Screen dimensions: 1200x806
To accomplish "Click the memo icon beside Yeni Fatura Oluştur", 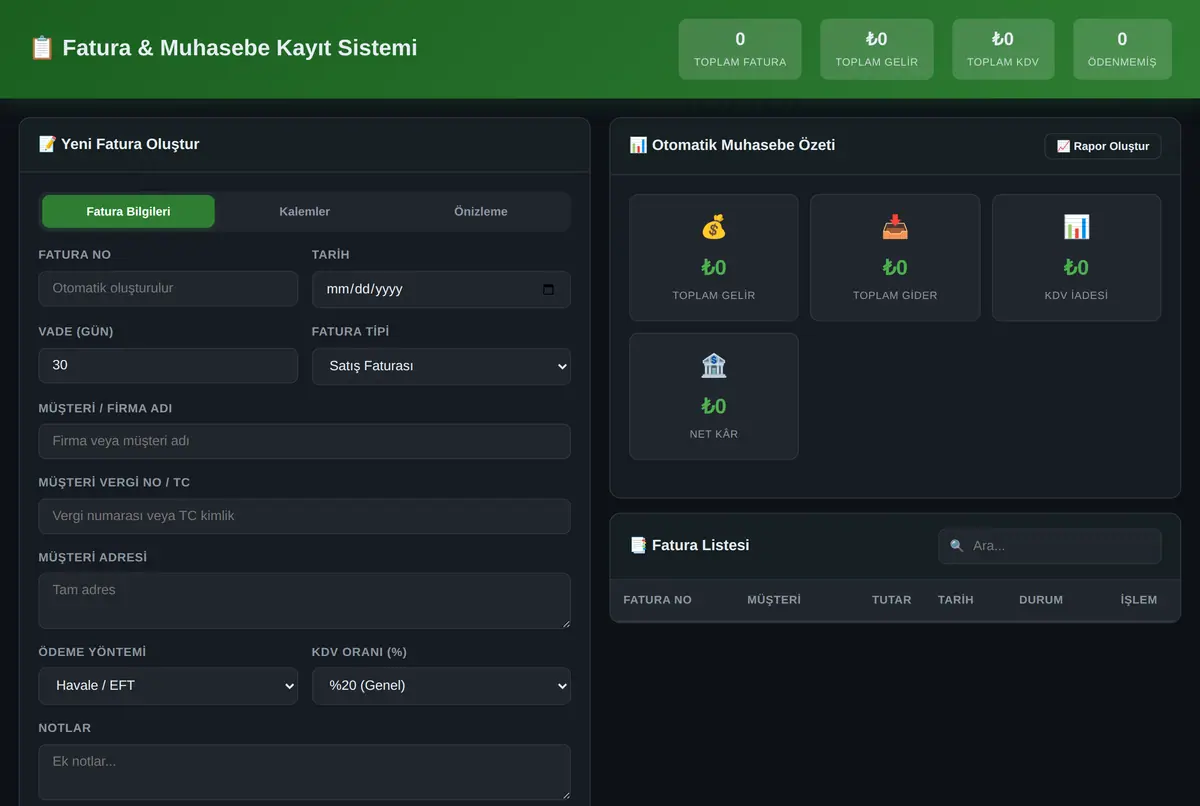I will (47, 144).
